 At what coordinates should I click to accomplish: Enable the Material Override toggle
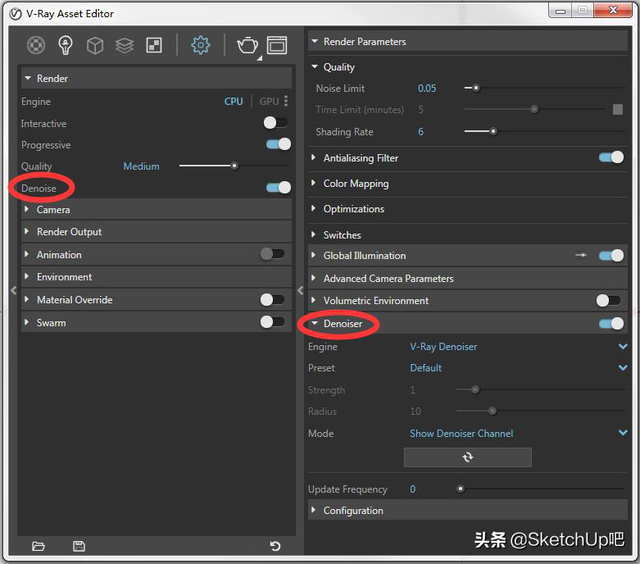click(x=272, y=300)
